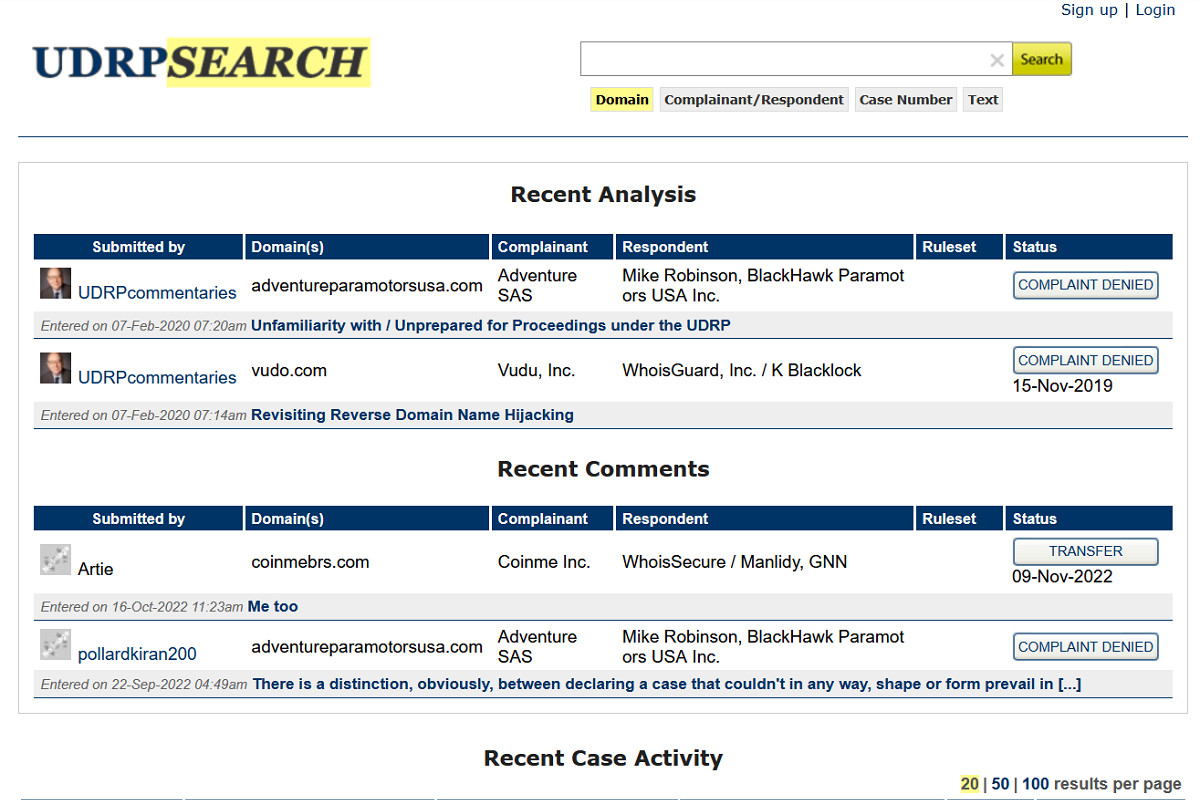Show 20 results per page
Screen dimensions: 1200x800
[x=970, y=784]
